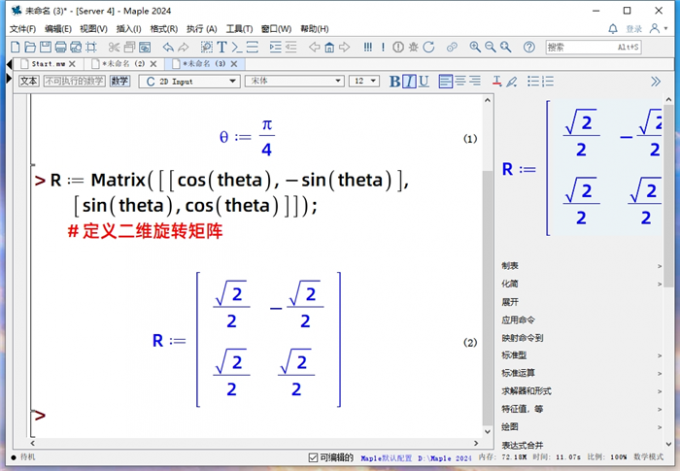Open the help question mark icon
This screenshot has width=680, height=471.
pos(529,47)
